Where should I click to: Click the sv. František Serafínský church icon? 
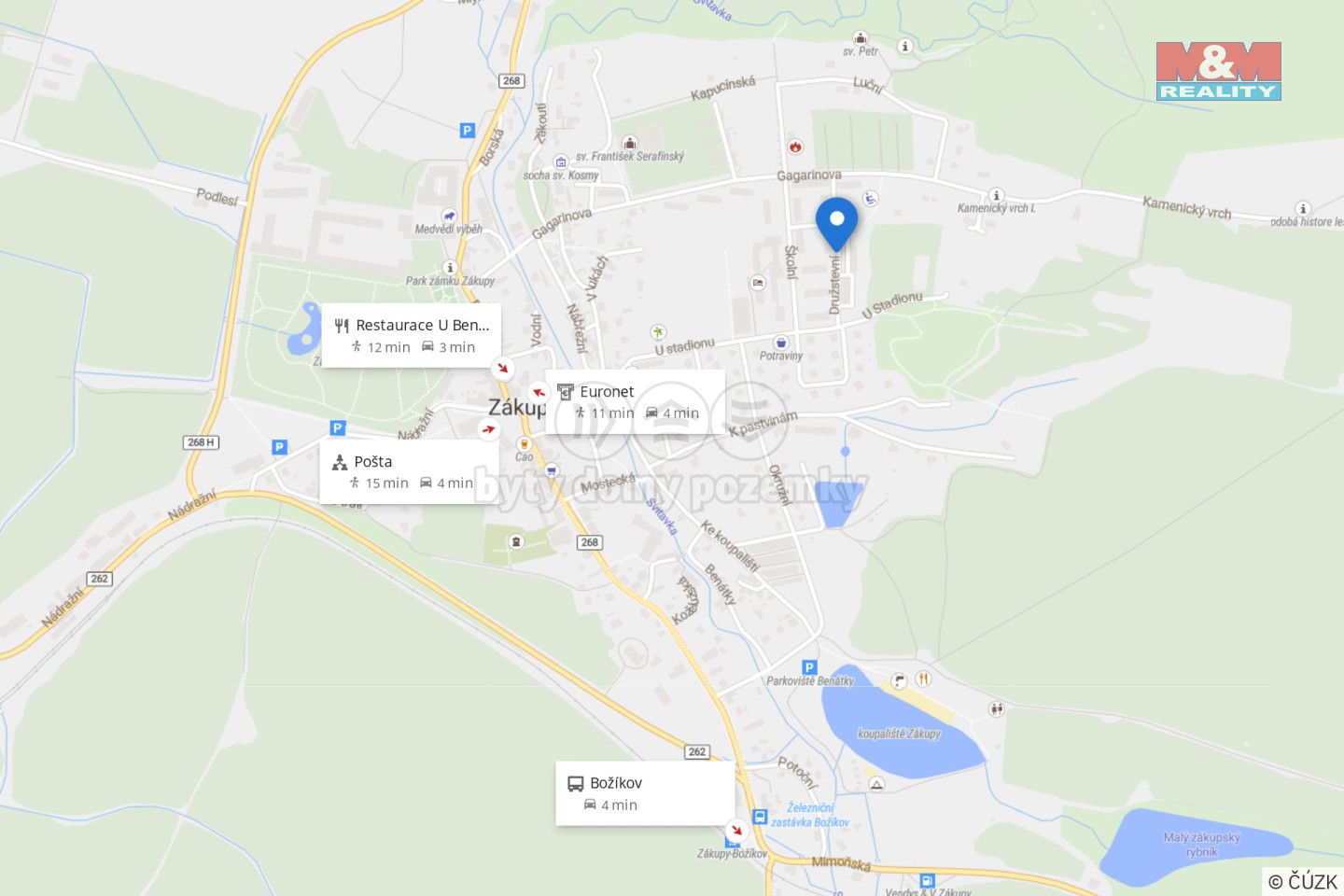630,143
